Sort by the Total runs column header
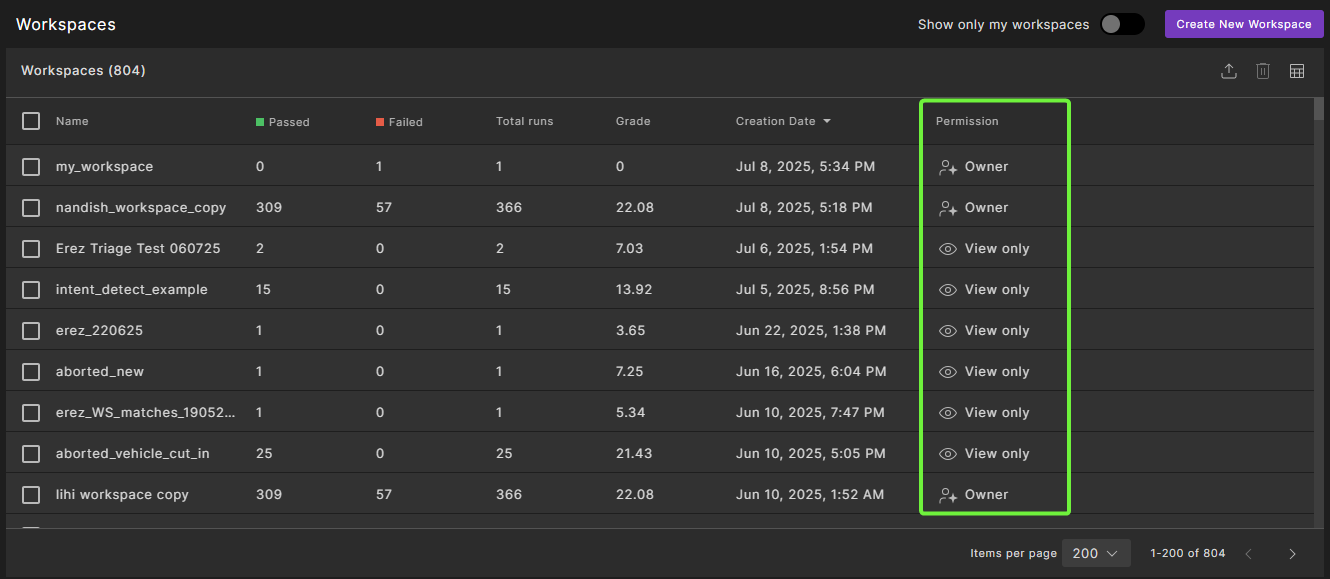This screenshot has height=579, width=1330. (524, 121)
